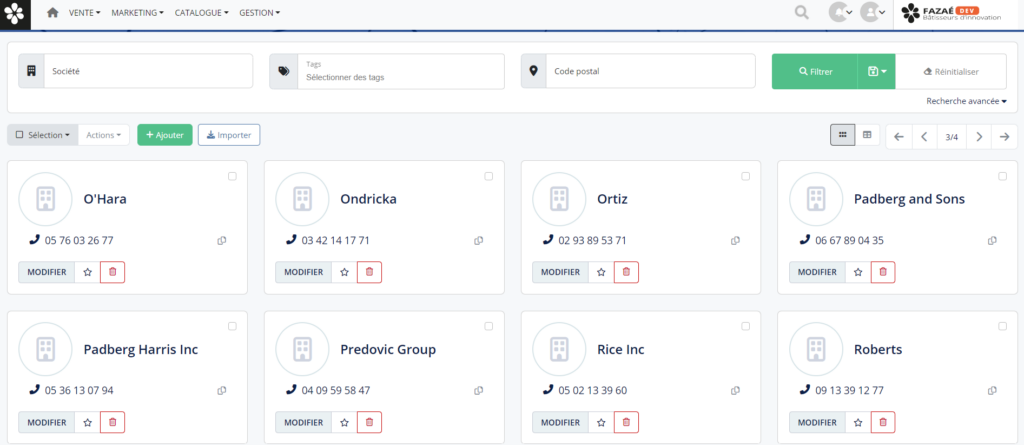Click the home icon in top navigation
Viewport: 1024px width, 445px height.
[52, 12]
